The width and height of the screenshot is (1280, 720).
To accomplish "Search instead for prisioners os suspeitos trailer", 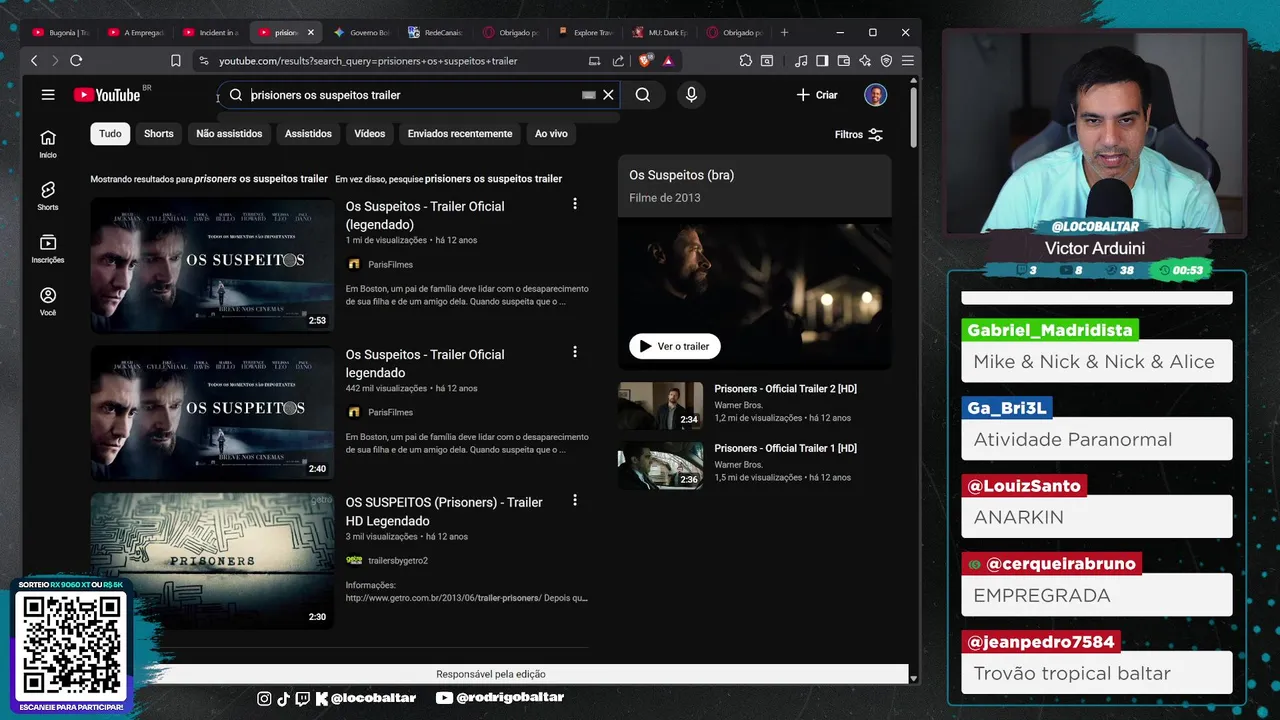I will click(493, 179).
